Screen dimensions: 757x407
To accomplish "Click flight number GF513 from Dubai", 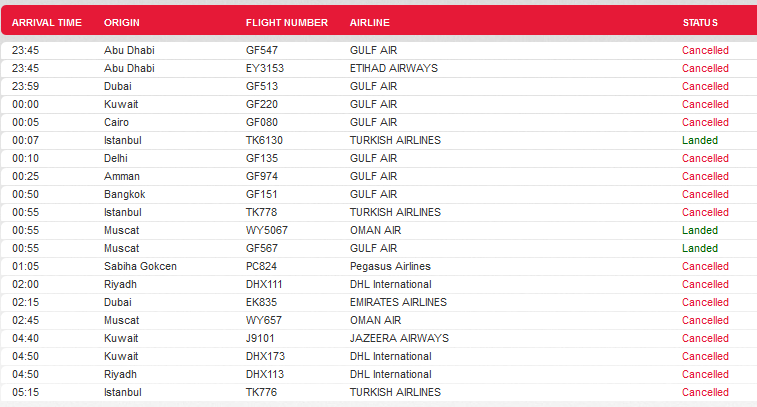I will (262, 86).
